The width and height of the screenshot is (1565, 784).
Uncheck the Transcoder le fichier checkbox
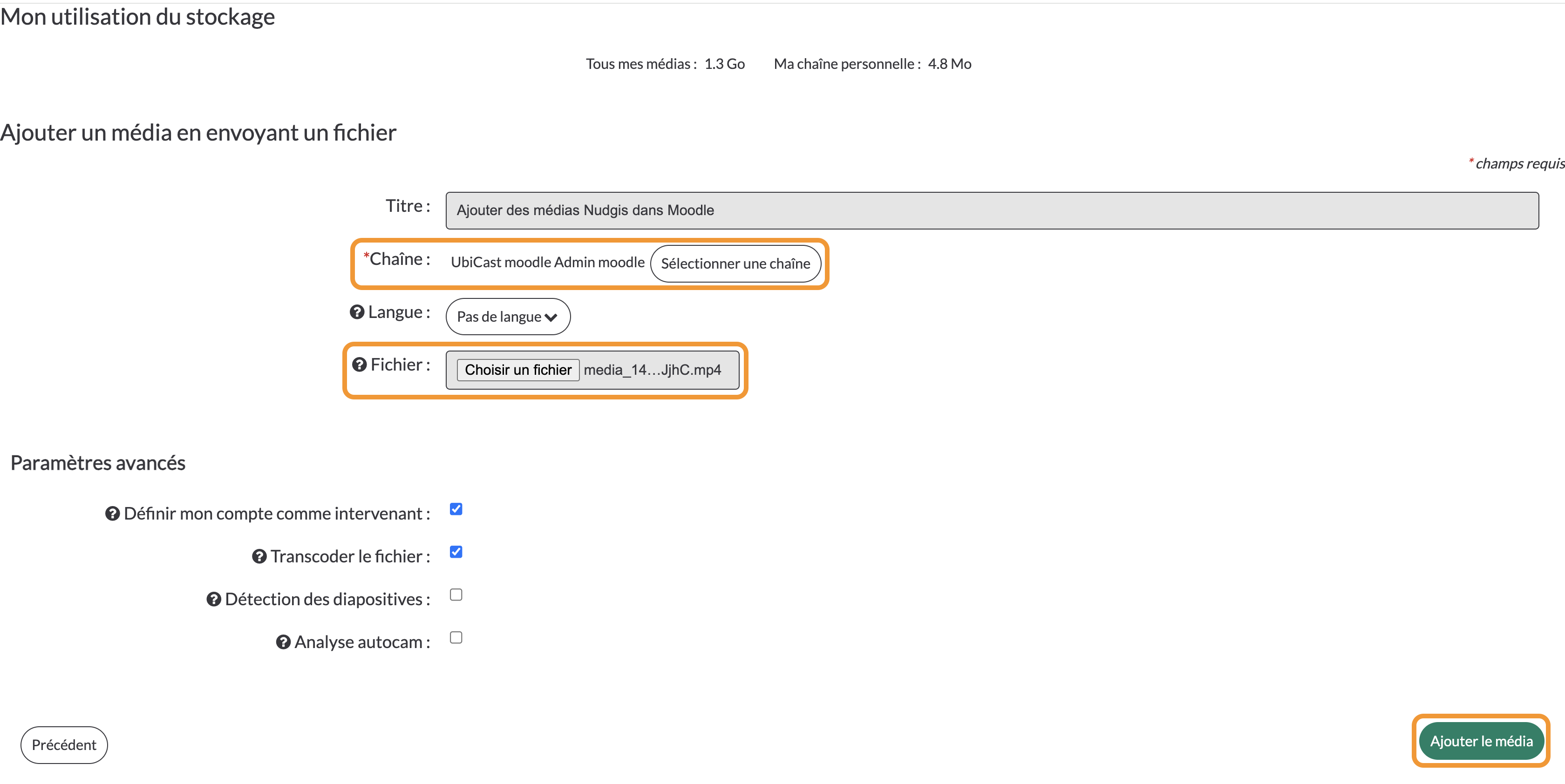[x=456, y=551]
